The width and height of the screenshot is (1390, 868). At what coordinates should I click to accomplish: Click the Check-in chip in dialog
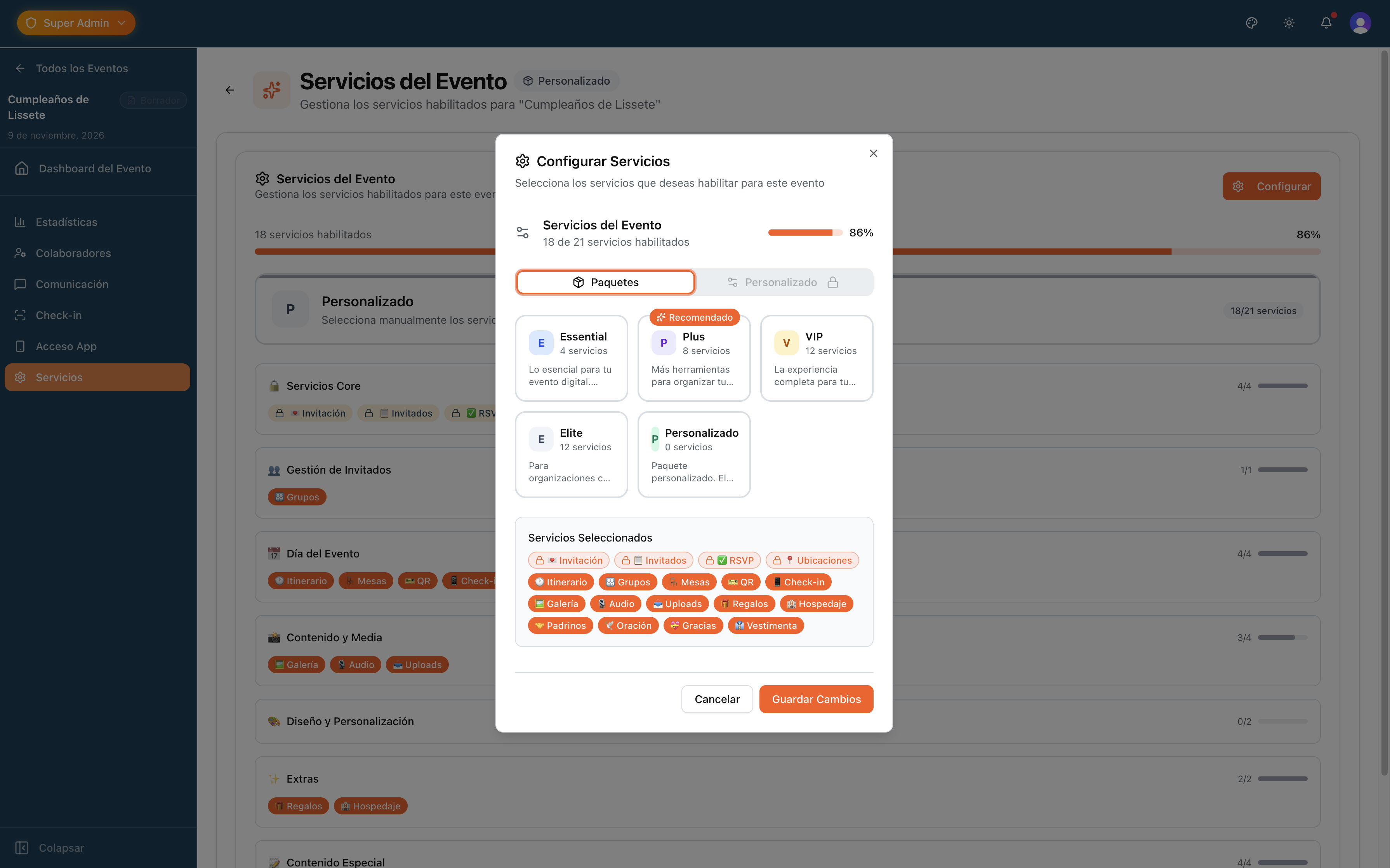798,582
